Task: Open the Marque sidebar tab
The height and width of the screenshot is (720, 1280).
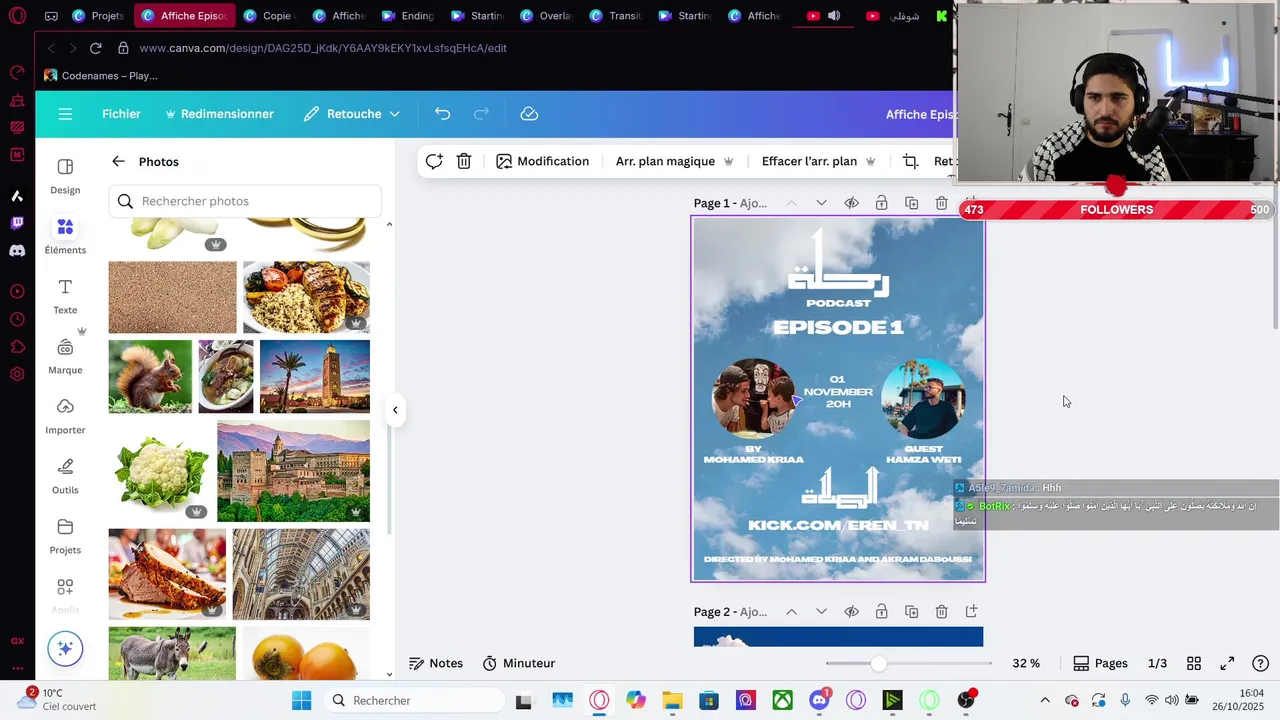Action: coord(65,356)
